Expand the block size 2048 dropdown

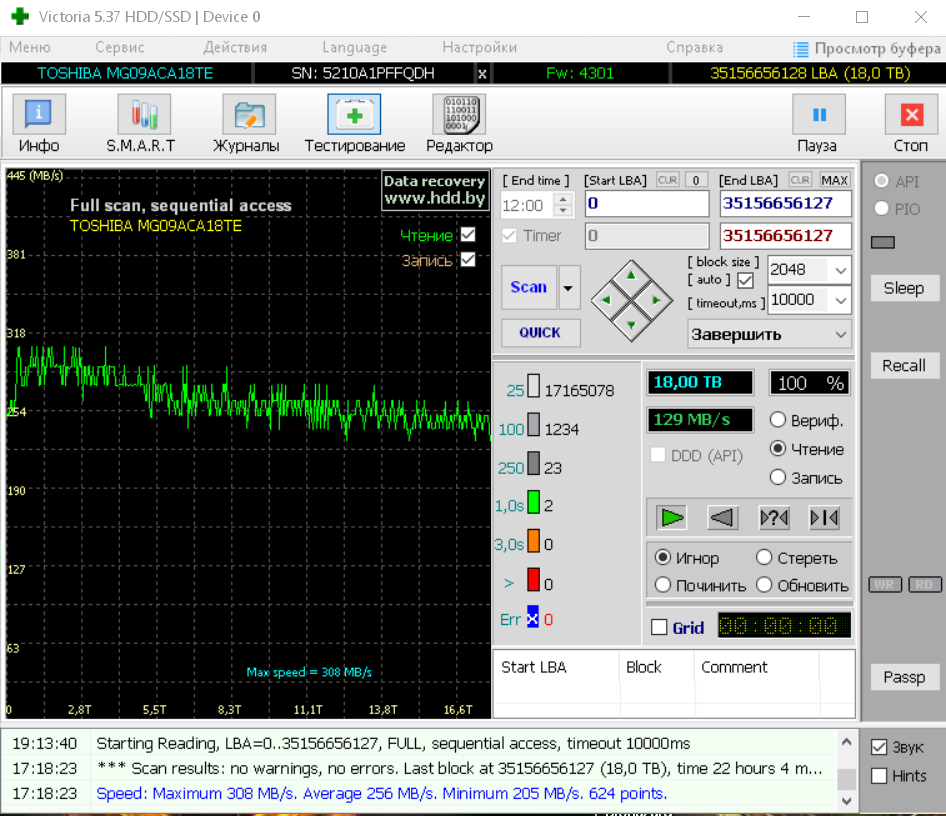[838, 270]
